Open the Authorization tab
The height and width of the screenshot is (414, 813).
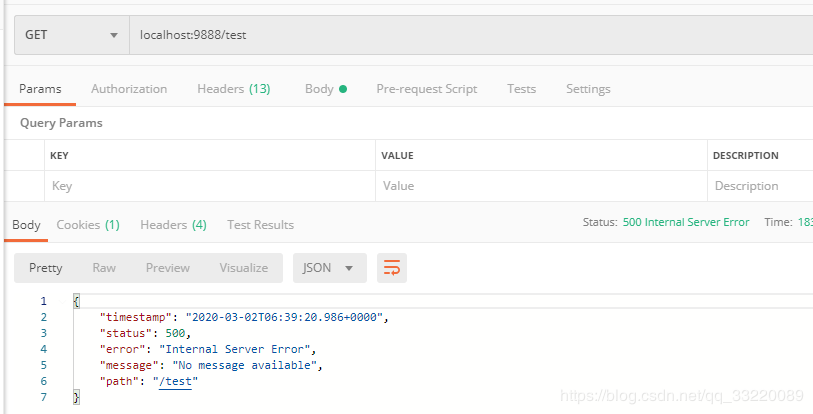click(129, 89)
